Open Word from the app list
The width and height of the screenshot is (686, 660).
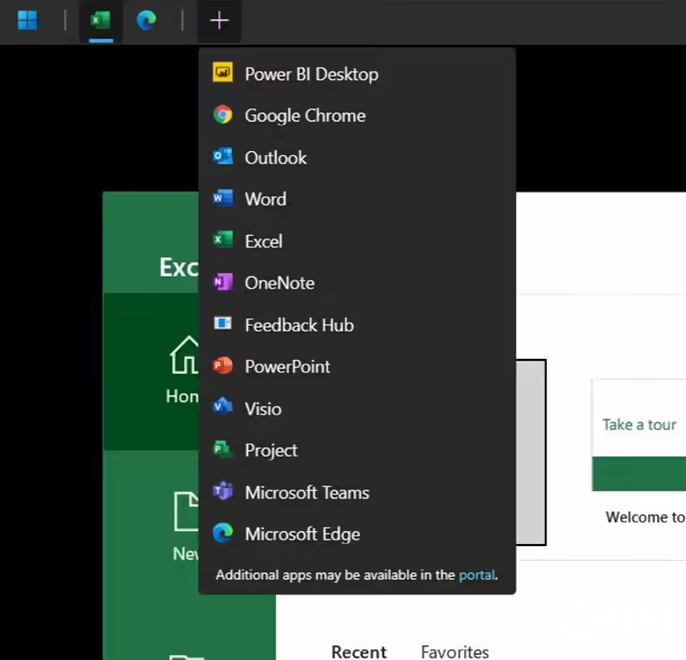pyautogui.click(x=265, y=199)
